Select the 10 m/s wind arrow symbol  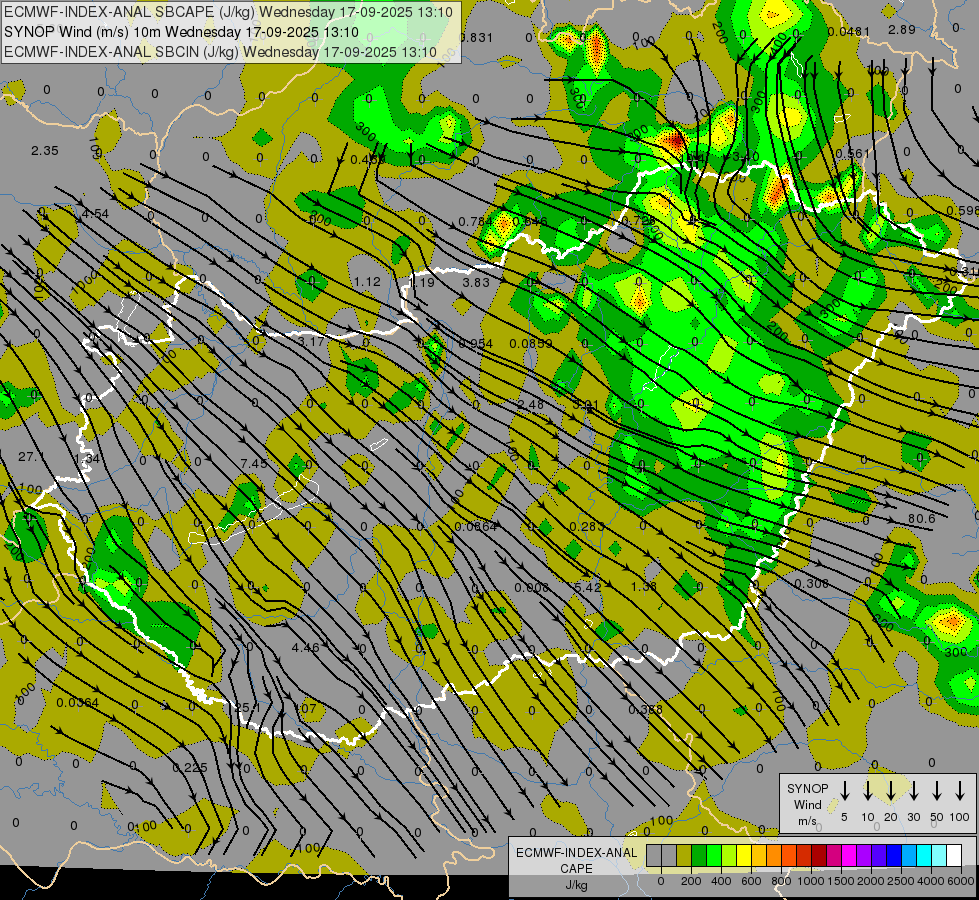pos(868,791)
